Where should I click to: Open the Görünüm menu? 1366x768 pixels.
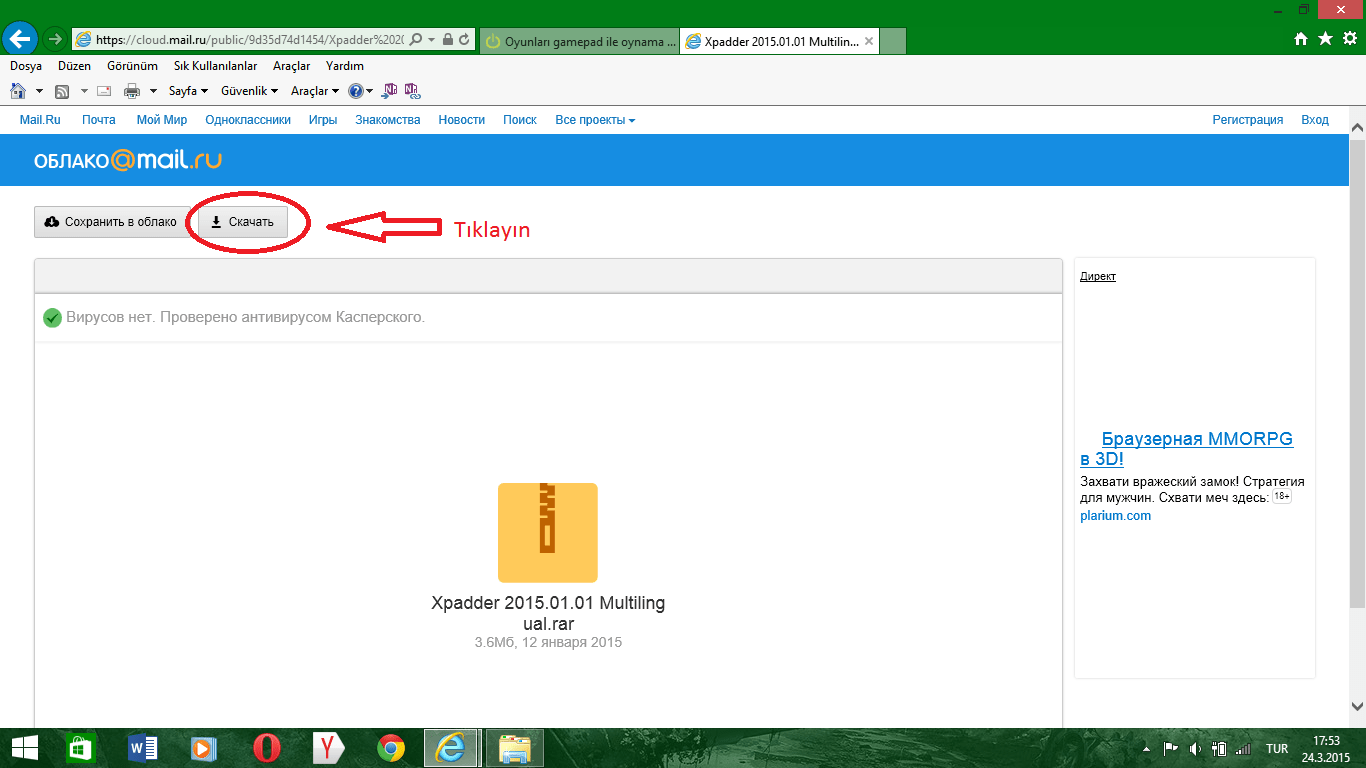pyautogui.click(x=133, y=66)
